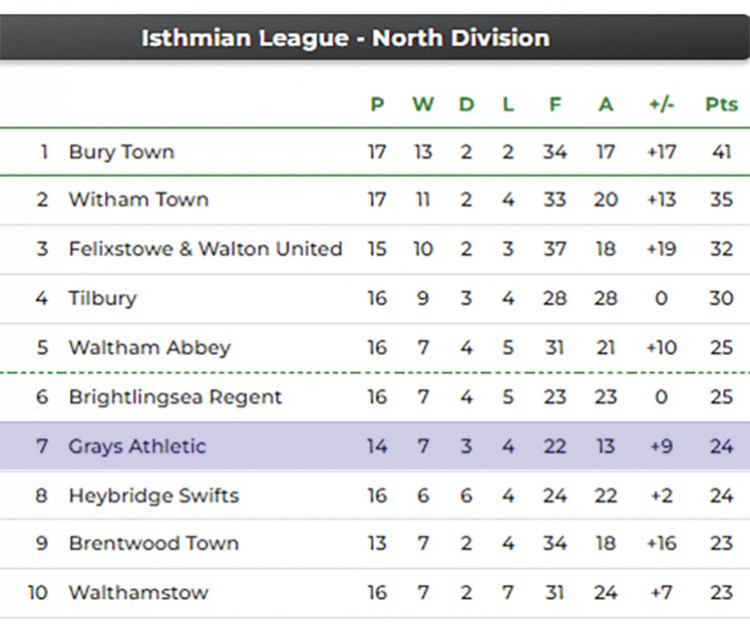Click the W (wins) column header
The height and width of the screenshot is (624, 750).
(x=423, y=104)
